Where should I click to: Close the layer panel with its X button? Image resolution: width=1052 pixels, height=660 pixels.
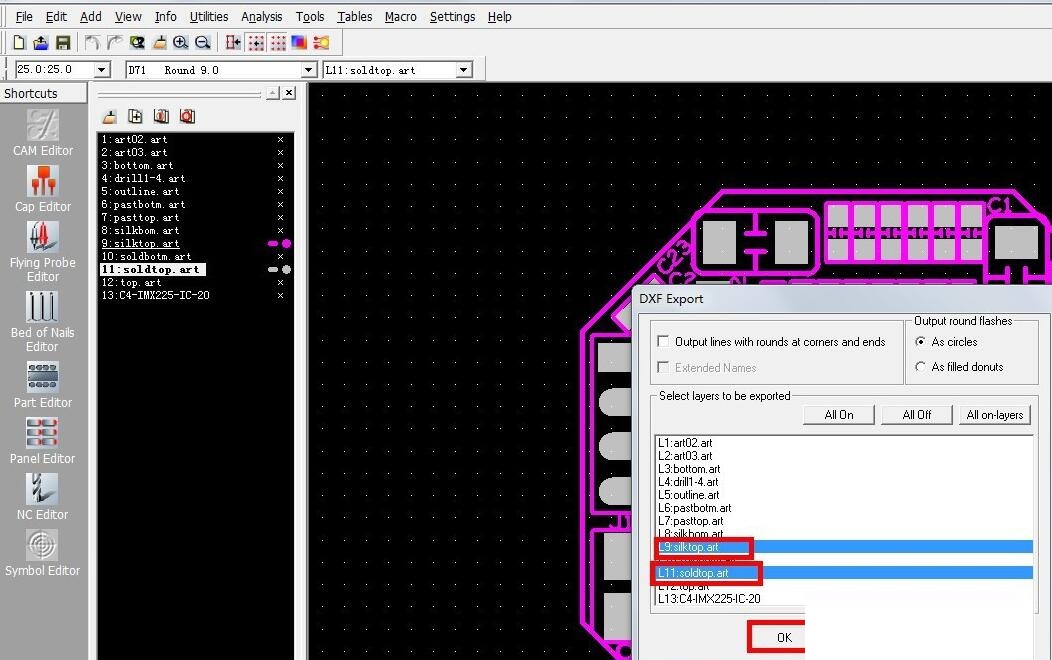click(289, 93)
